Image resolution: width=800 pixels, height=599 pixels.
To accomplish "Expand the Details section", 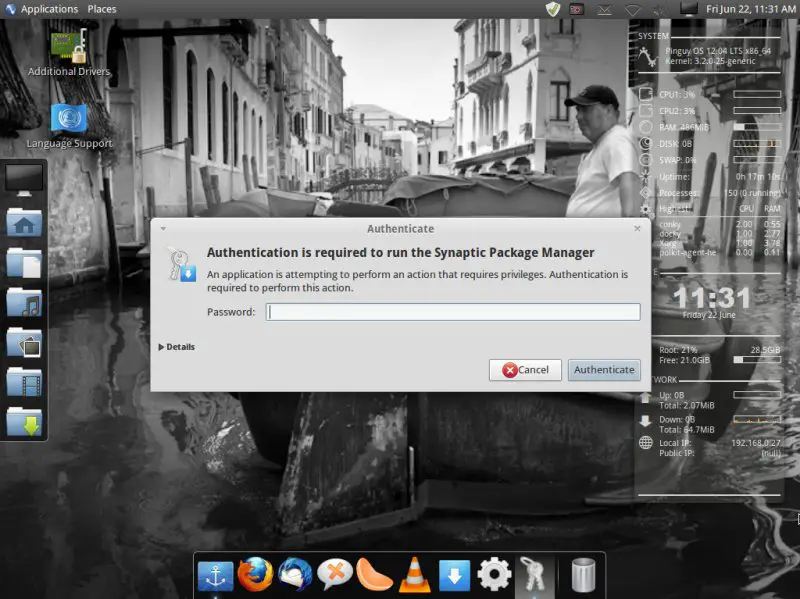I will 177,347.
